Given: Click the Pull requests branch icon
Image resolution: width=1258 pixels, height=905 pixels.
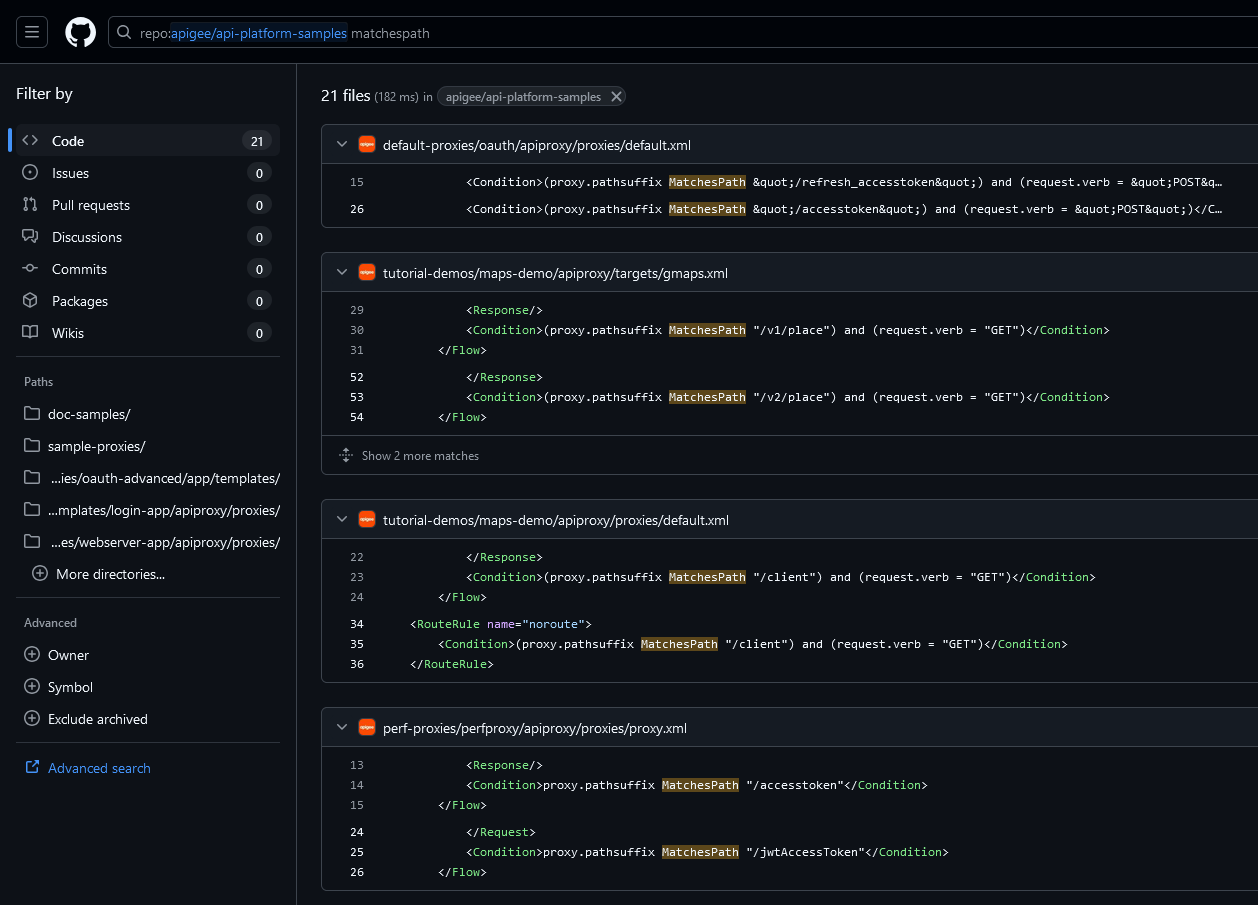Looking at the screenshot, I should 31,205.
